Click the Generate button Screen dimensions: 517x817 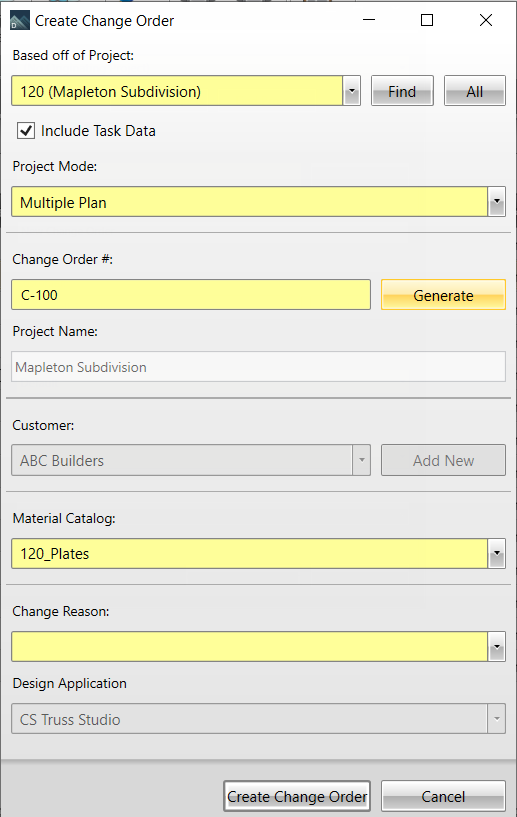tap(443, 295)
